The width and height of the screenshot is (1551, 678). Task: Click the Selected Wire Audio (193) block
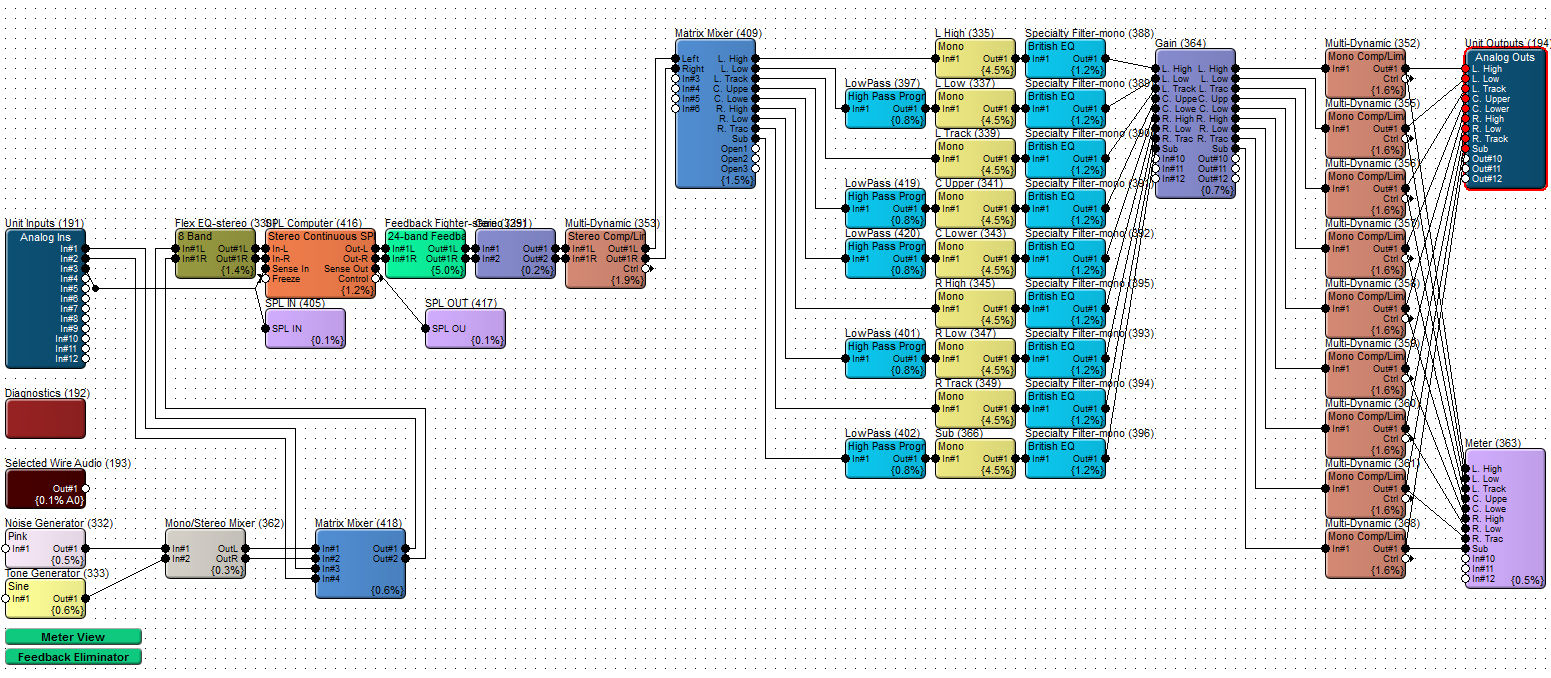click(45, 489)
